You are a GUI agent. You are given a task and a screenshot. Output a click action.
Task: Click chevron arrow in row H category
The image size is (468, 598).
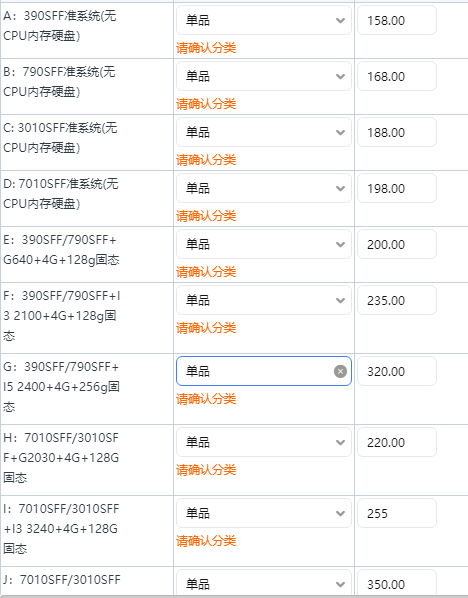(x=340, y=442)
